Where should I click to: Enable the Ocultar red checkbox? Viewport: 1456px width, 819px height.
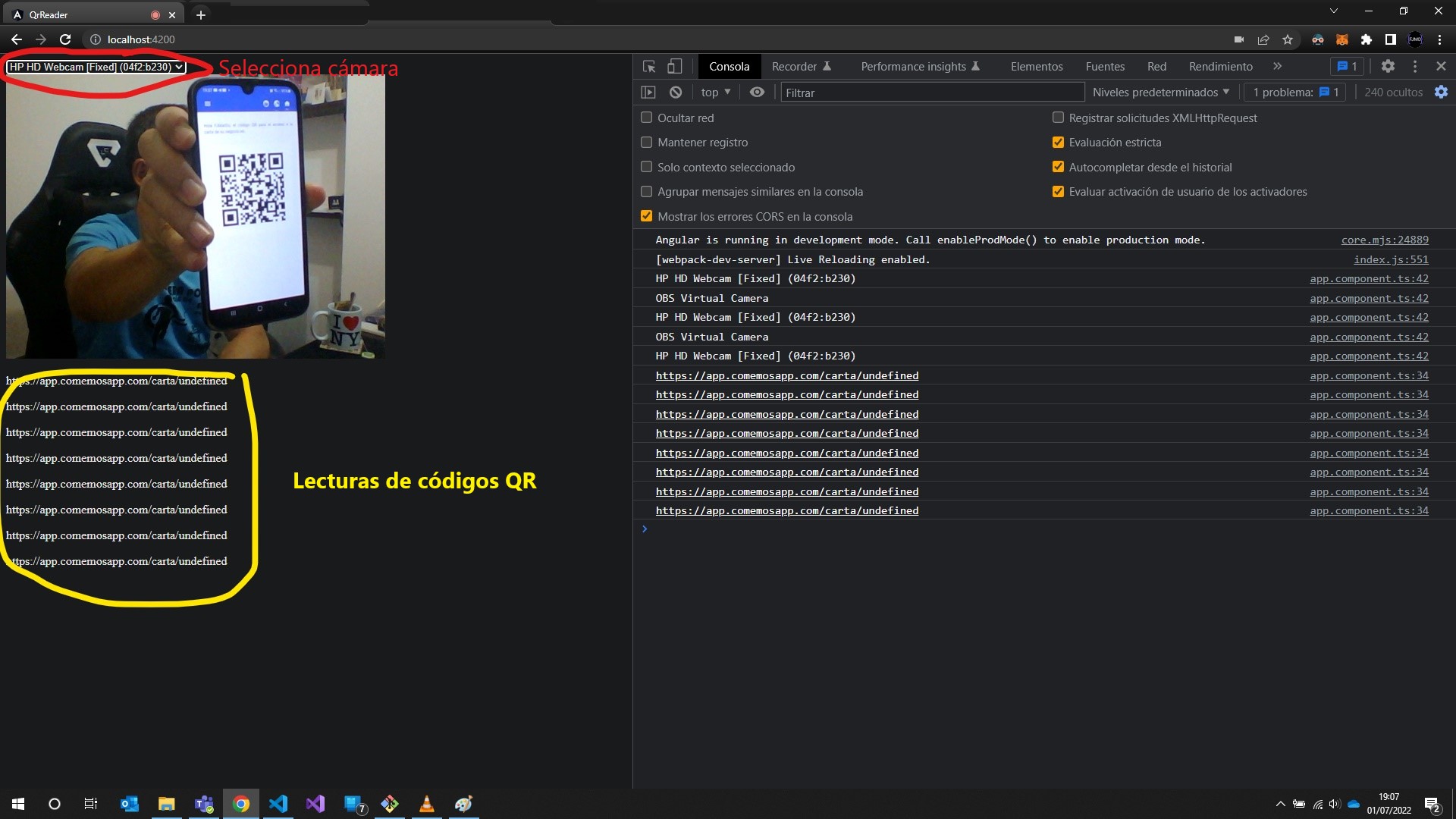coord(647,118)
